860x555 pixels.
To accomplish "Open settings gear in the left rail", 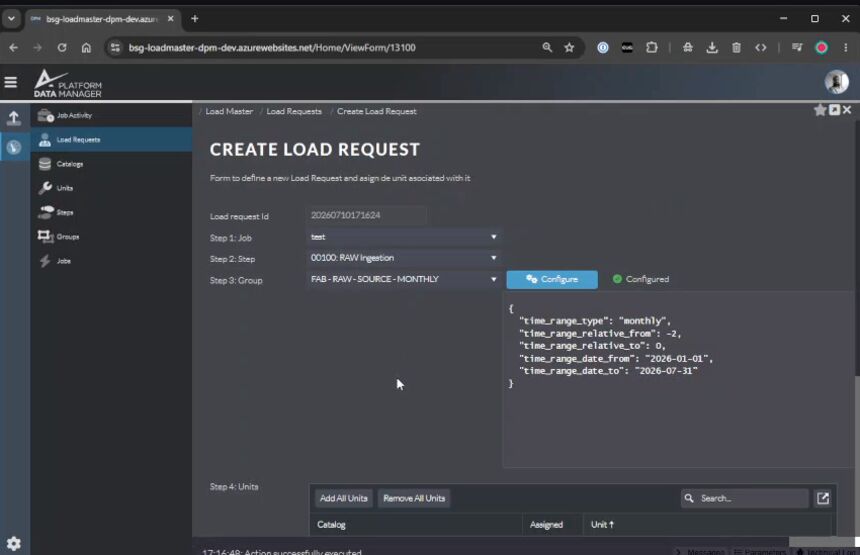I will point(14,543).
